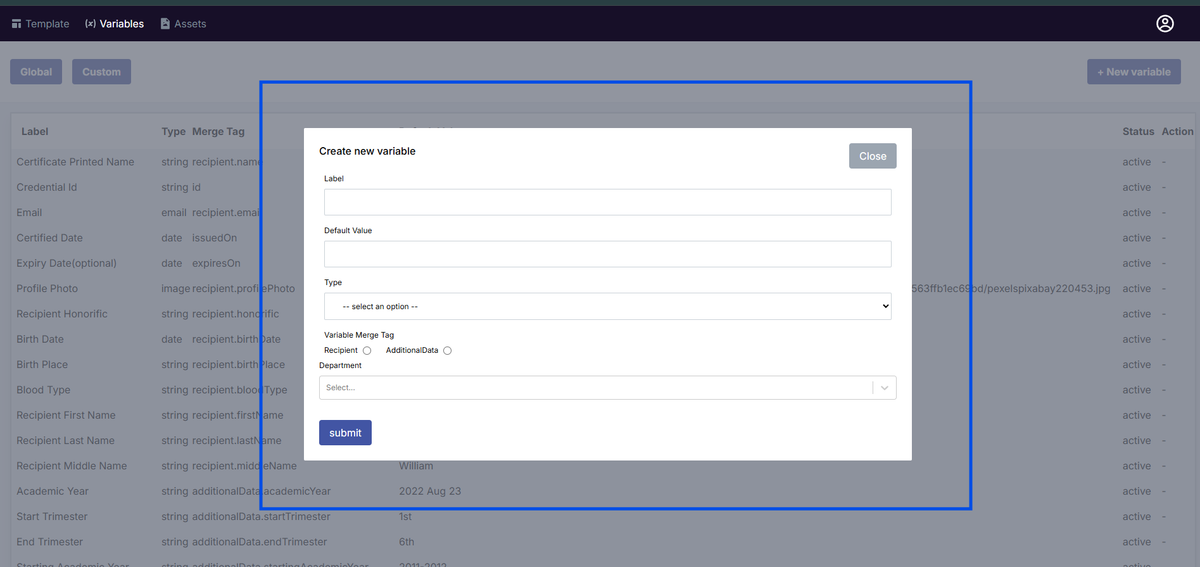Select the Recipient merge tag radio button
The image size is (1200, 567).
367,351
